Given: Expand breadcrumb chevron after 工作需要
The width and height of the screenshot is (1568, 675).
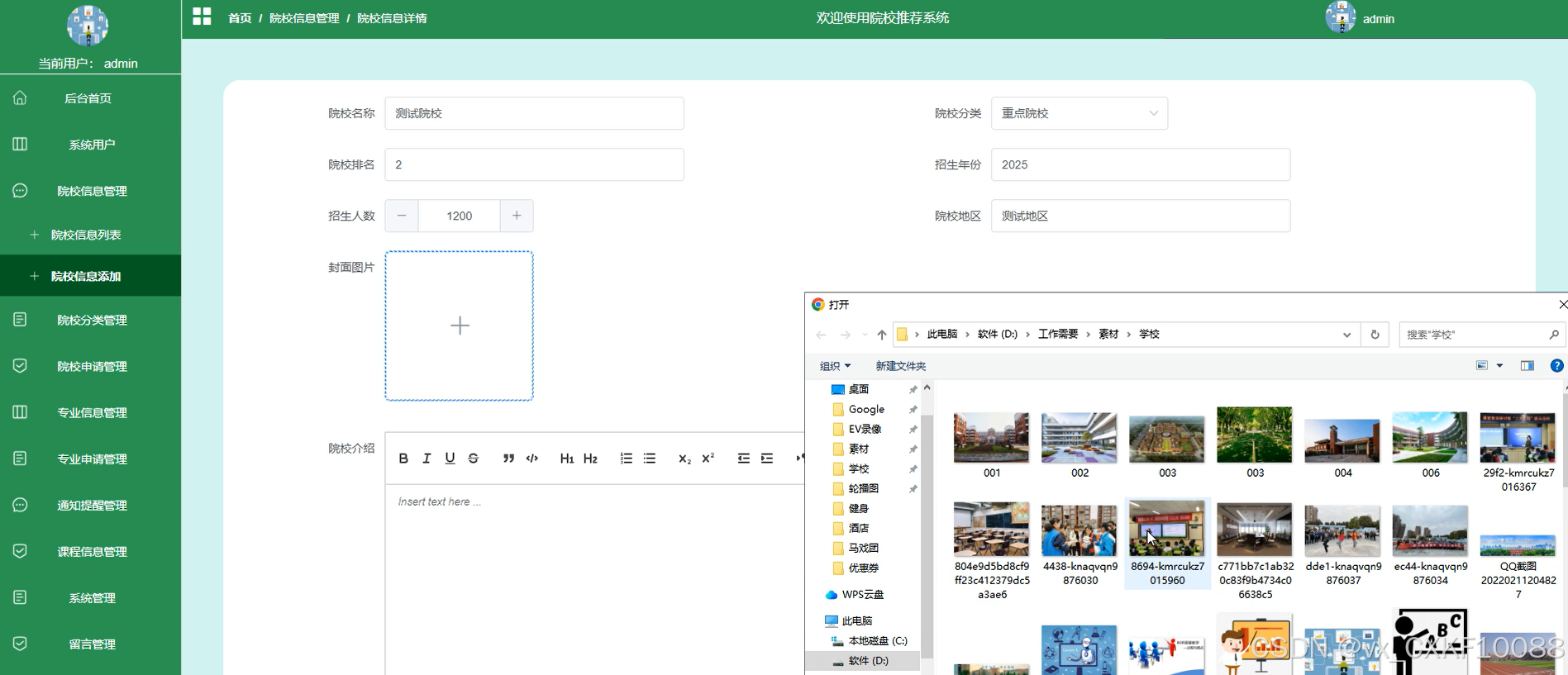Looking at the screenshot, I should tap(1089, 335).
